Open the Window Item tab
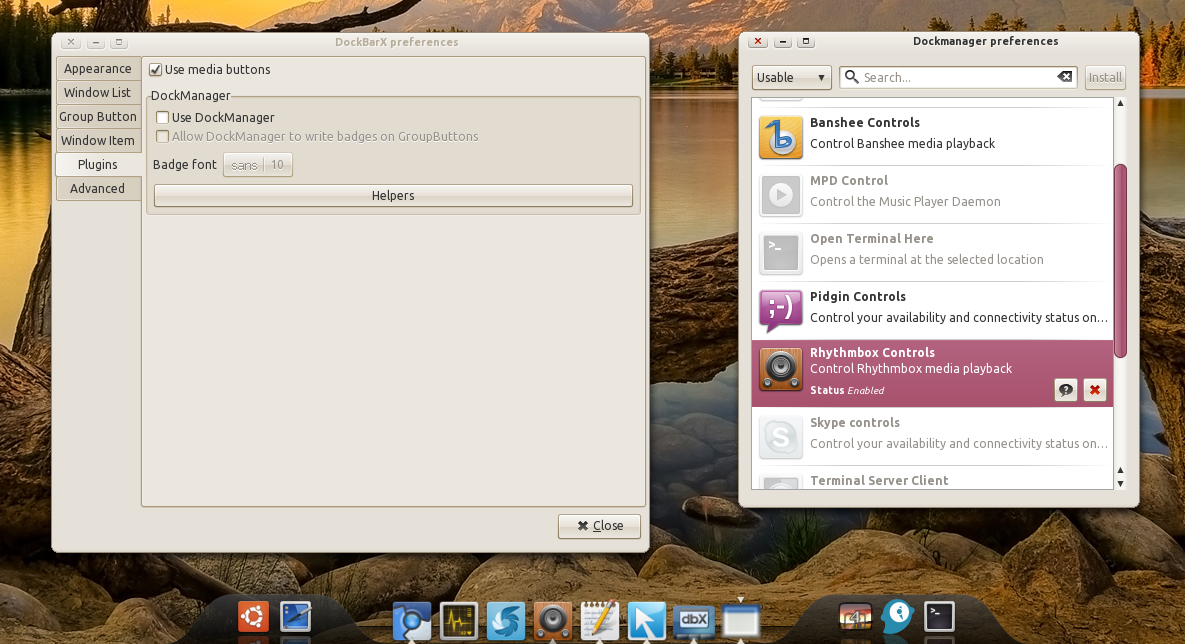The height and width of the screenshot is (644, 1185). (97, 141)
